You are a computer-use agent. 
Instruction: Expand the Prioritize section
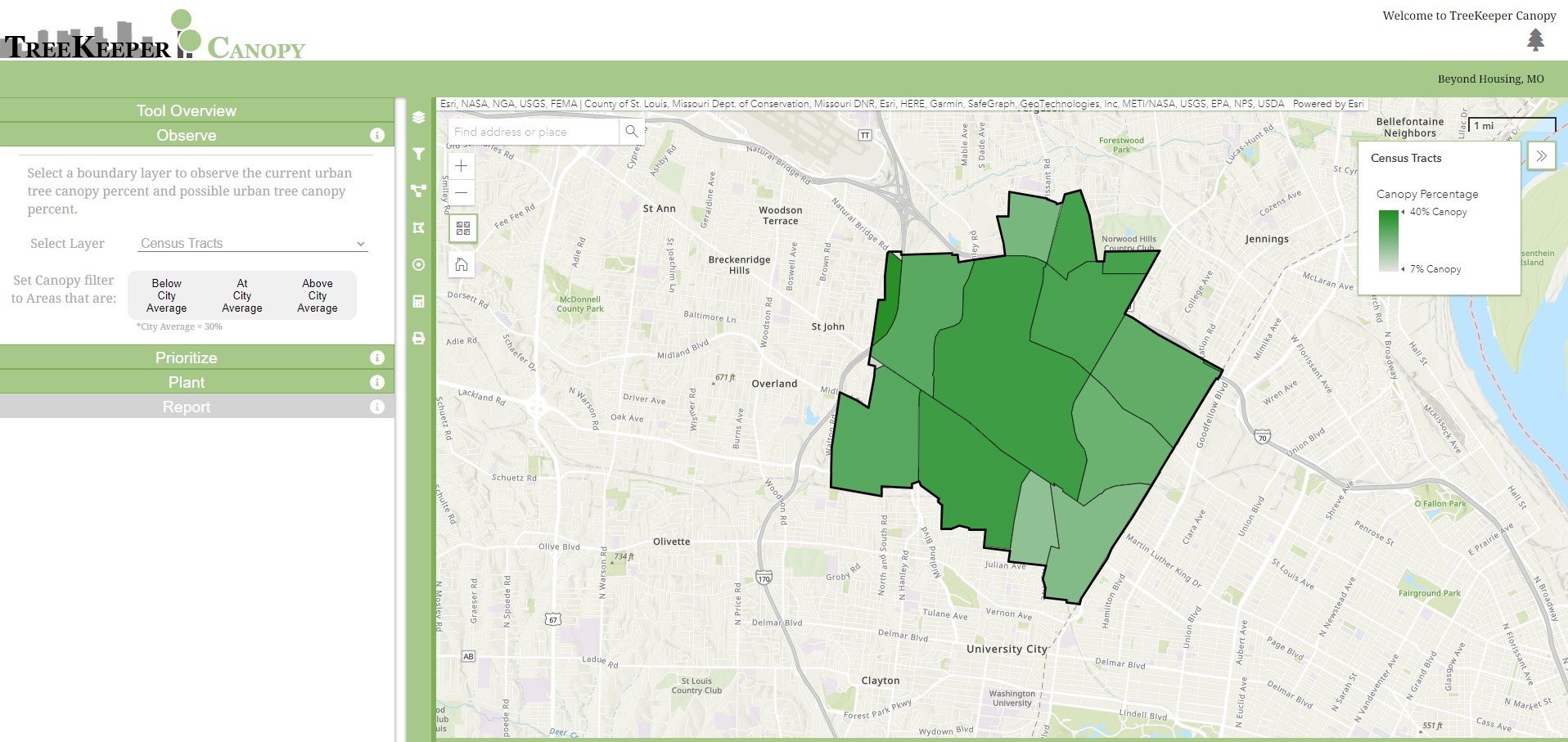coord(187,358)
